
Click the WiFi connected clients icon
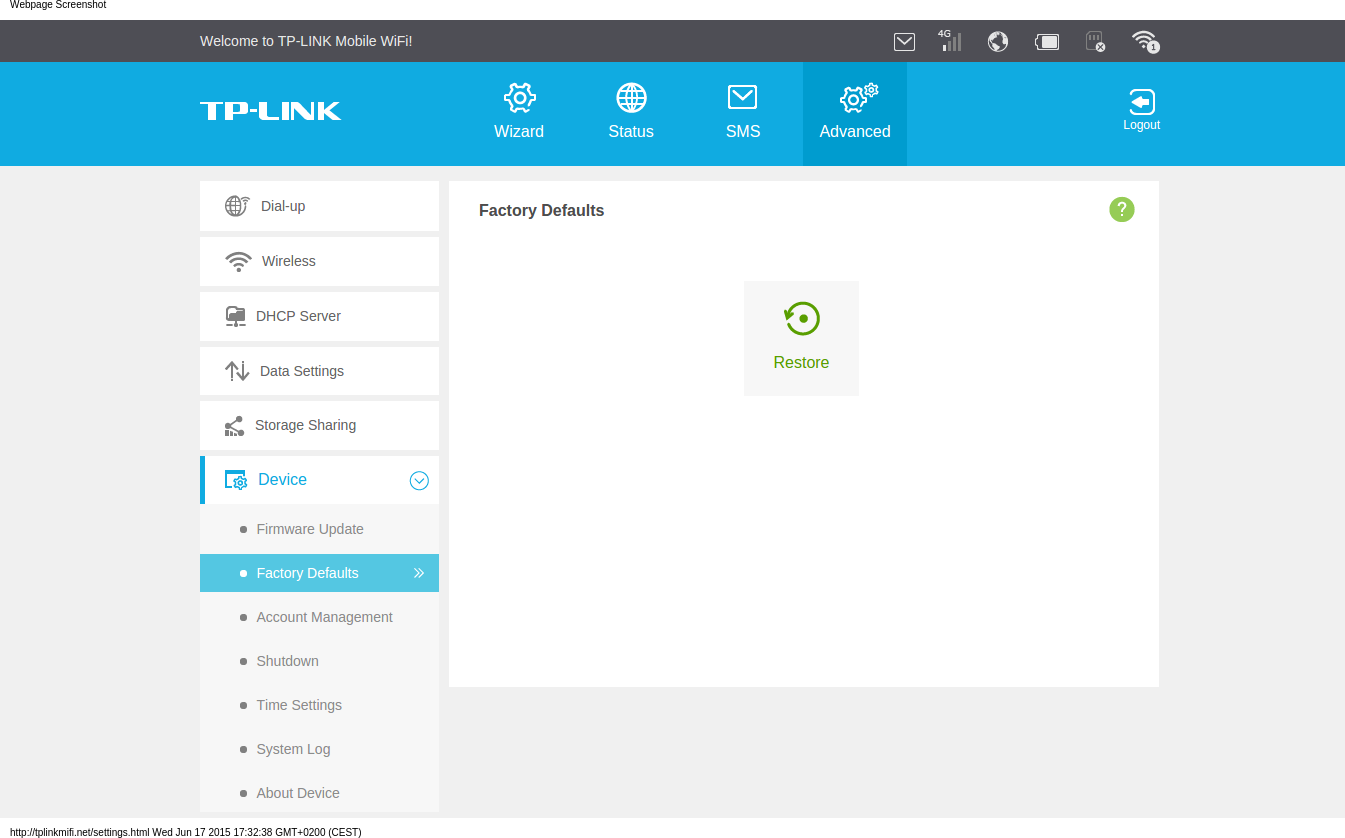[1144, 41]
